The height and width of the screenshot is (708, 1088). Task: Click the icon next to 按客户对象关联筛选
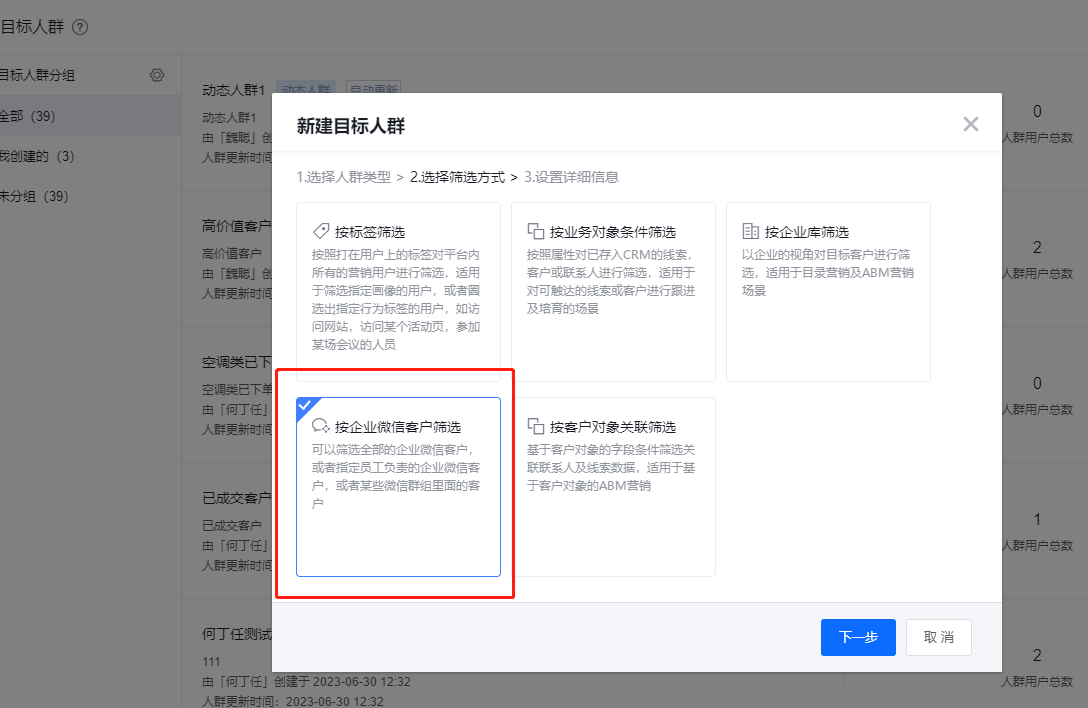point(536,426)
